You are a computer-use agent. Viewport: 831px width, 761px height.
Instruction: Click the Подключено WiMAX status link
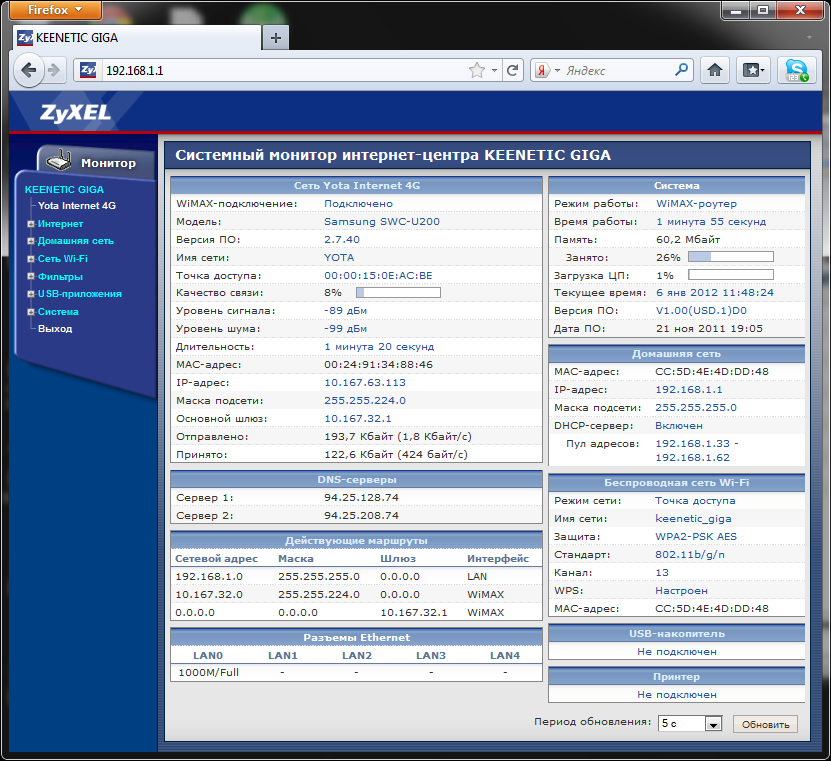tap(358, 203)
